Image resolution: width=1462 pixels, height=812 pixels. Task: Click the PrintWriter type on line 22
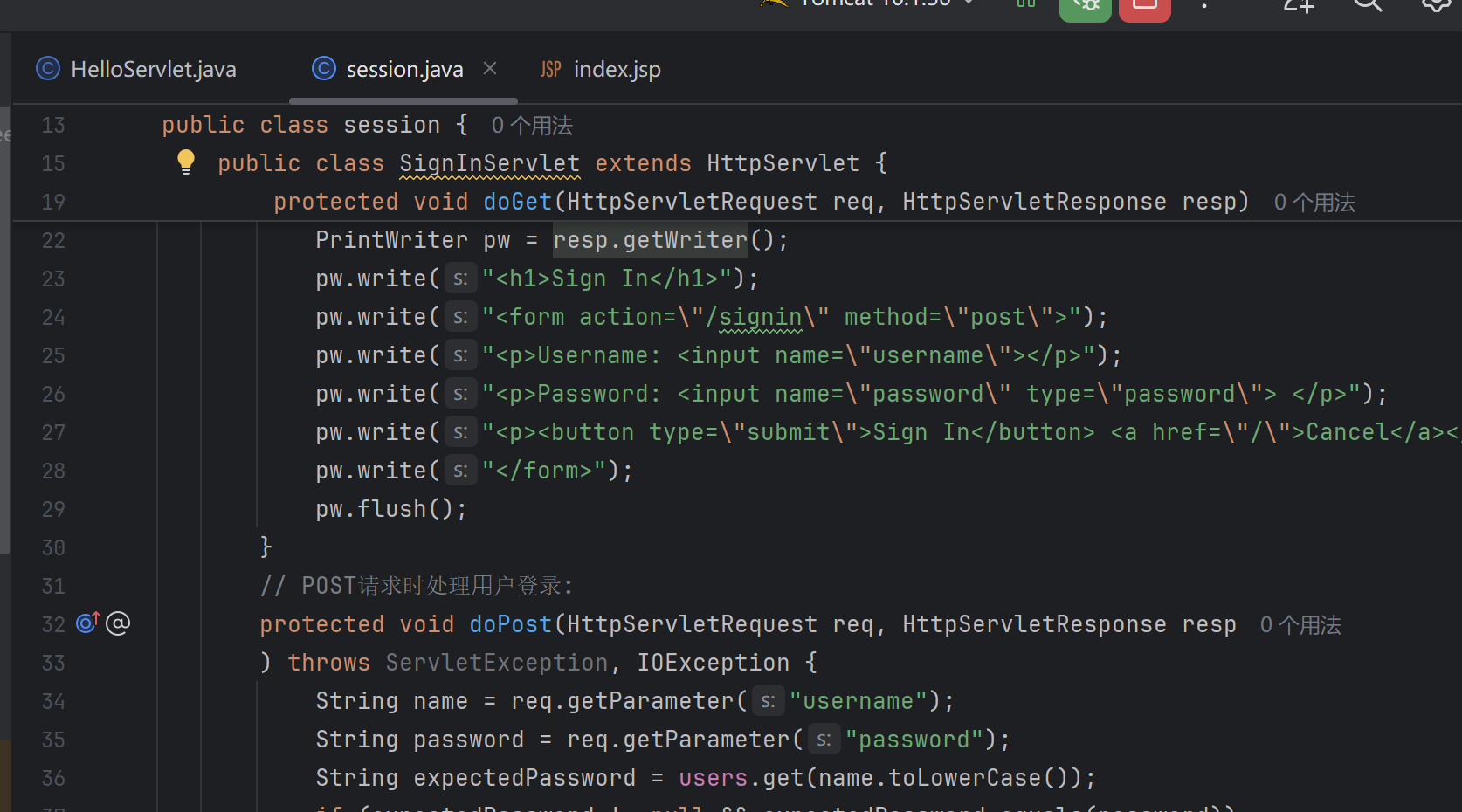coord(392,240)
